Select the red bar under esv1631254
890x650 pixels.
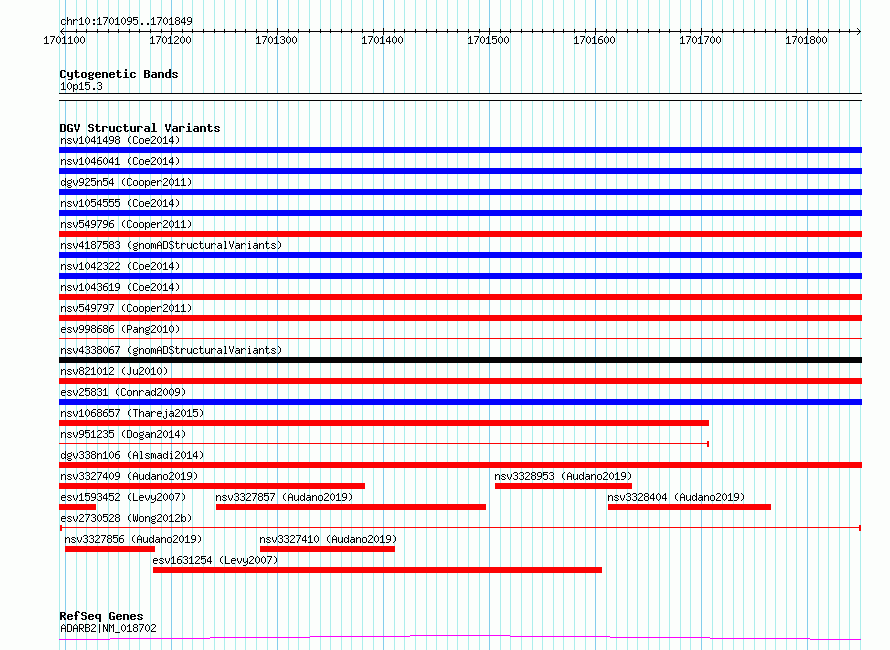pos(377,570)
